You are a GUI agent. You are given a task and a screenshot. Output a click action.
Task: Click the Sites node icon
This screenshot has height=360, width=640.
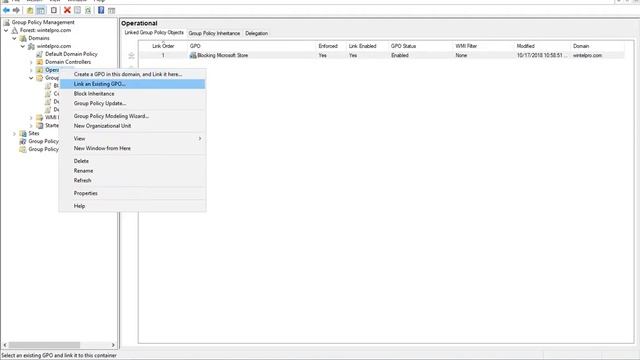[x=23, y=133]
